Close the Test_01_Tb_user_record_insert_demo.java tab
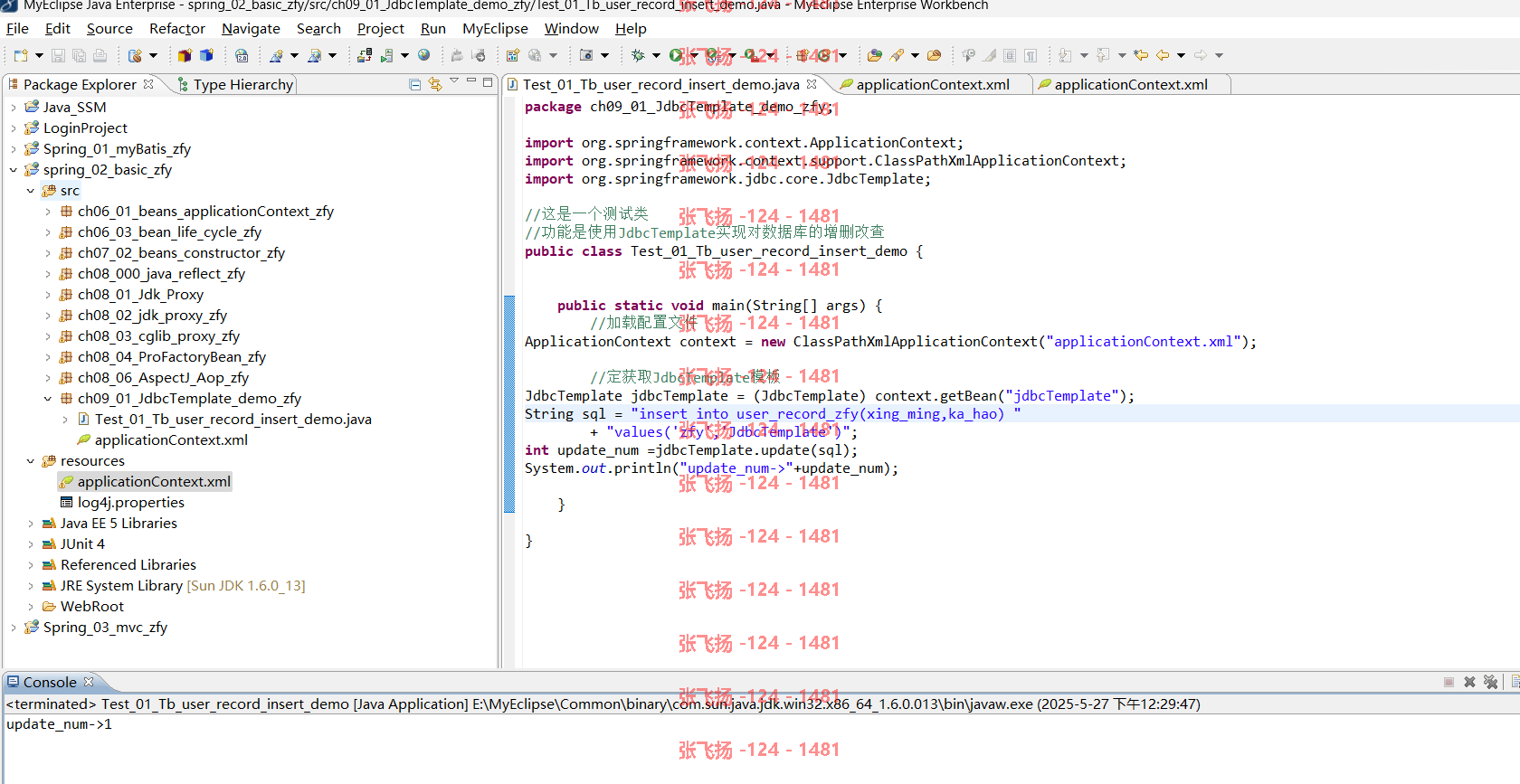Image resolution: width=1520 pixels, height=784 pixels. (812, 84)
